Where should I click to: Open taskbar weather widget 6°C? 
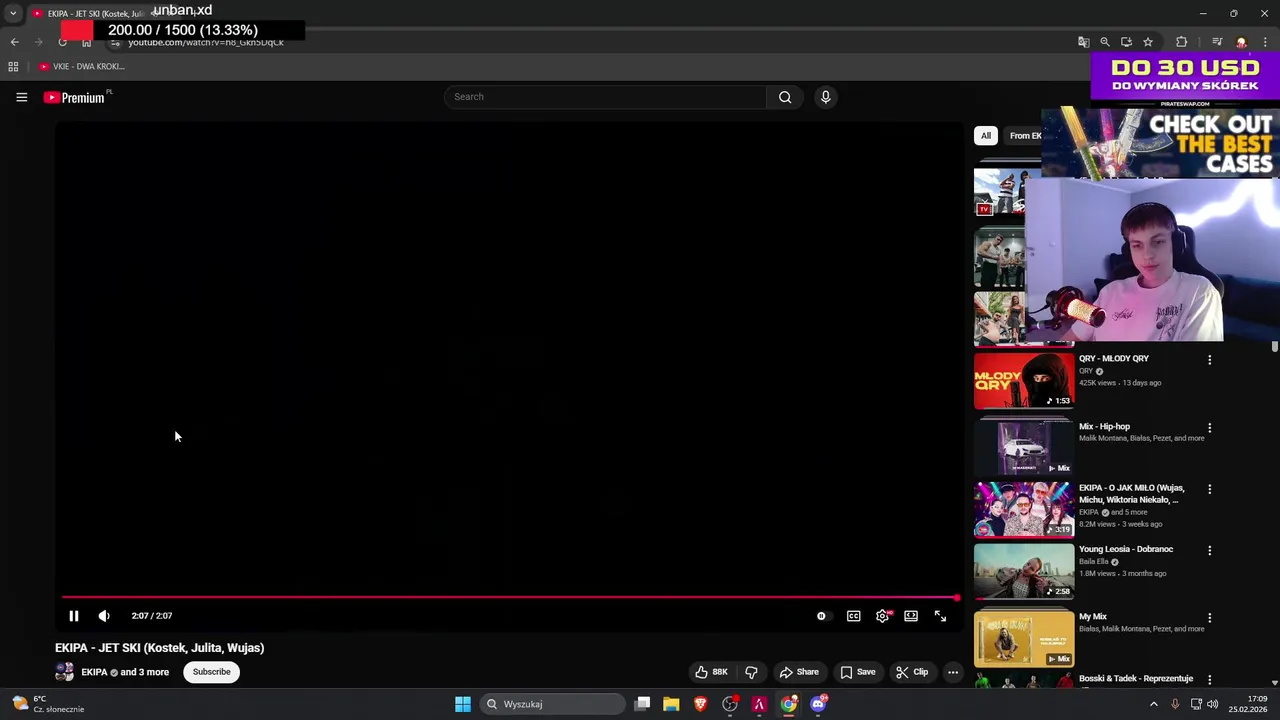[x=48, y=704]
